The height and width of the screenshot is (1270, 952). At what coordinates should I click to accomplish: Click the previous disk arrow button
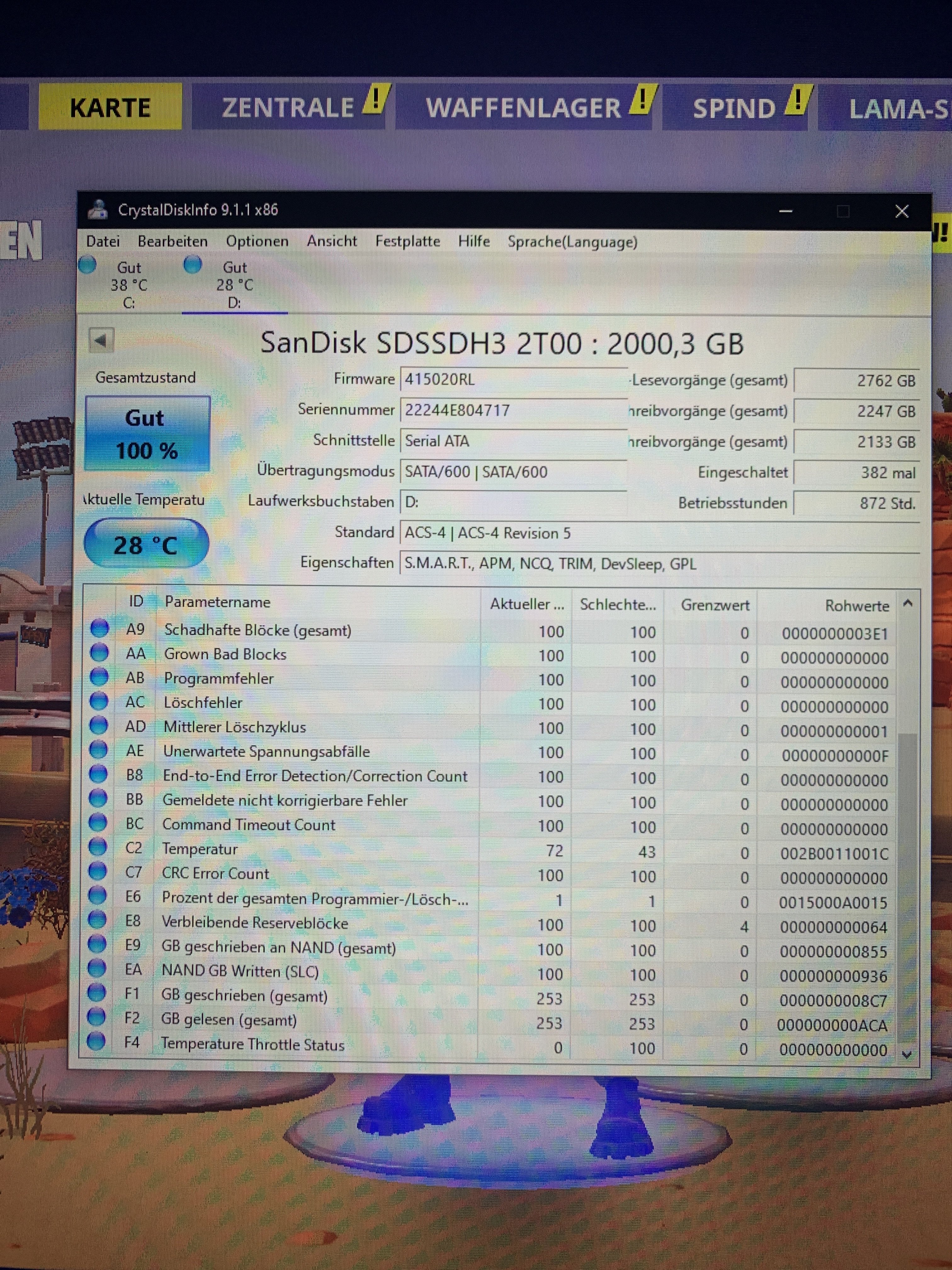point(102,341)
